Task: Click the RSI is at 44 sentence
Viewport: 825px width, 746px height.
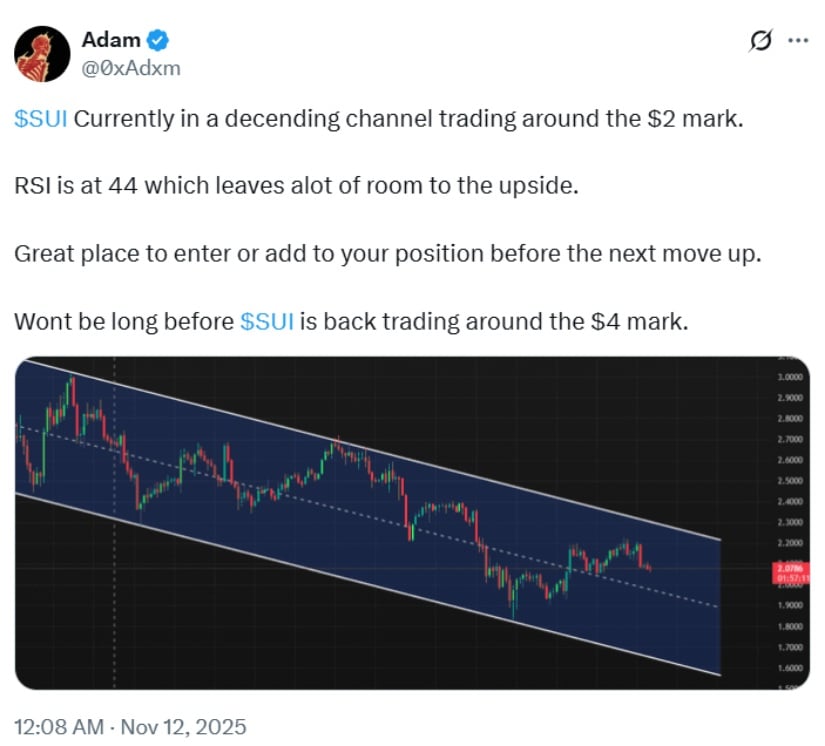Action: pos(296,186)
